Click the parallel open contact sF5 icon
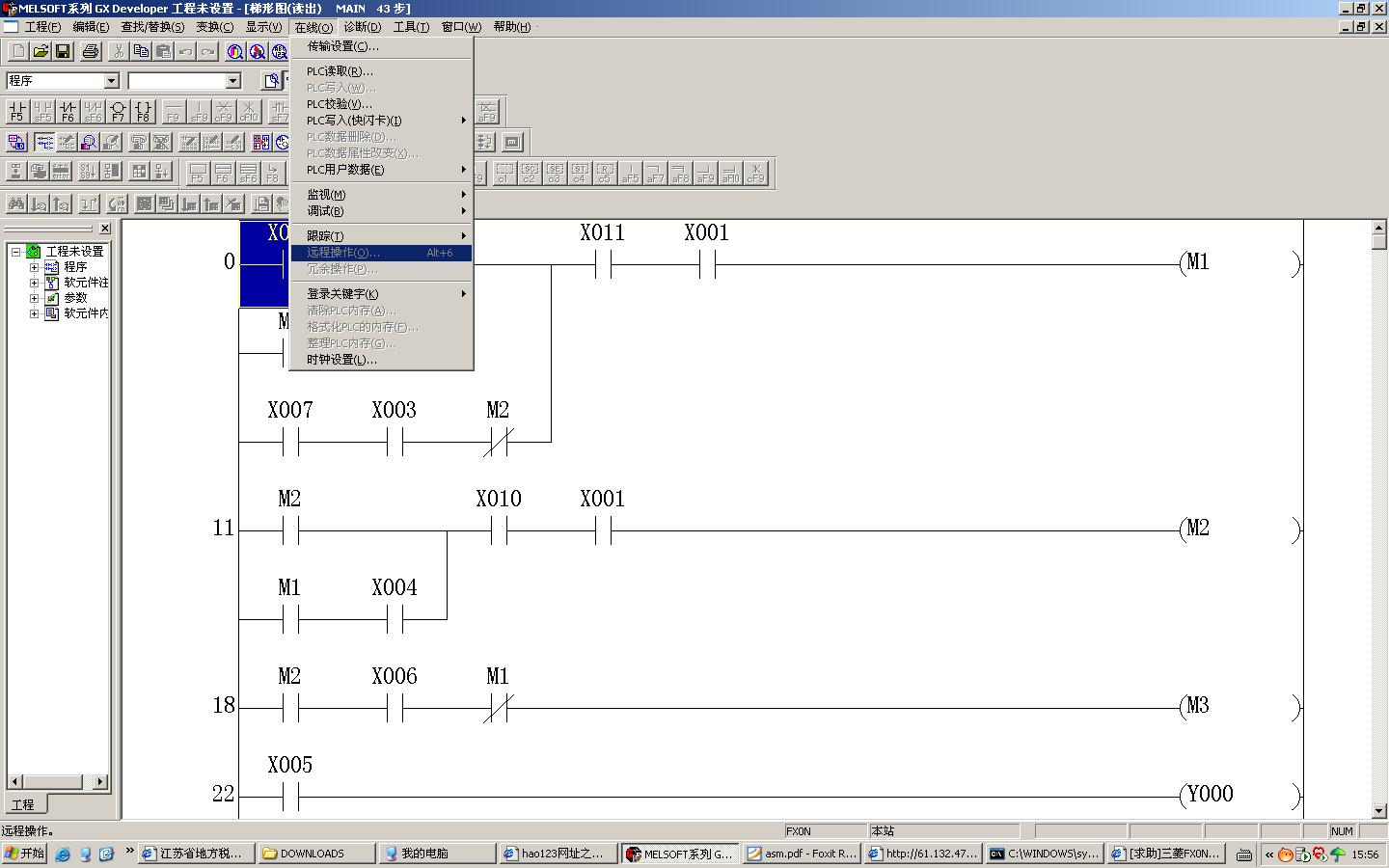1389x868 pixels. 41,111
